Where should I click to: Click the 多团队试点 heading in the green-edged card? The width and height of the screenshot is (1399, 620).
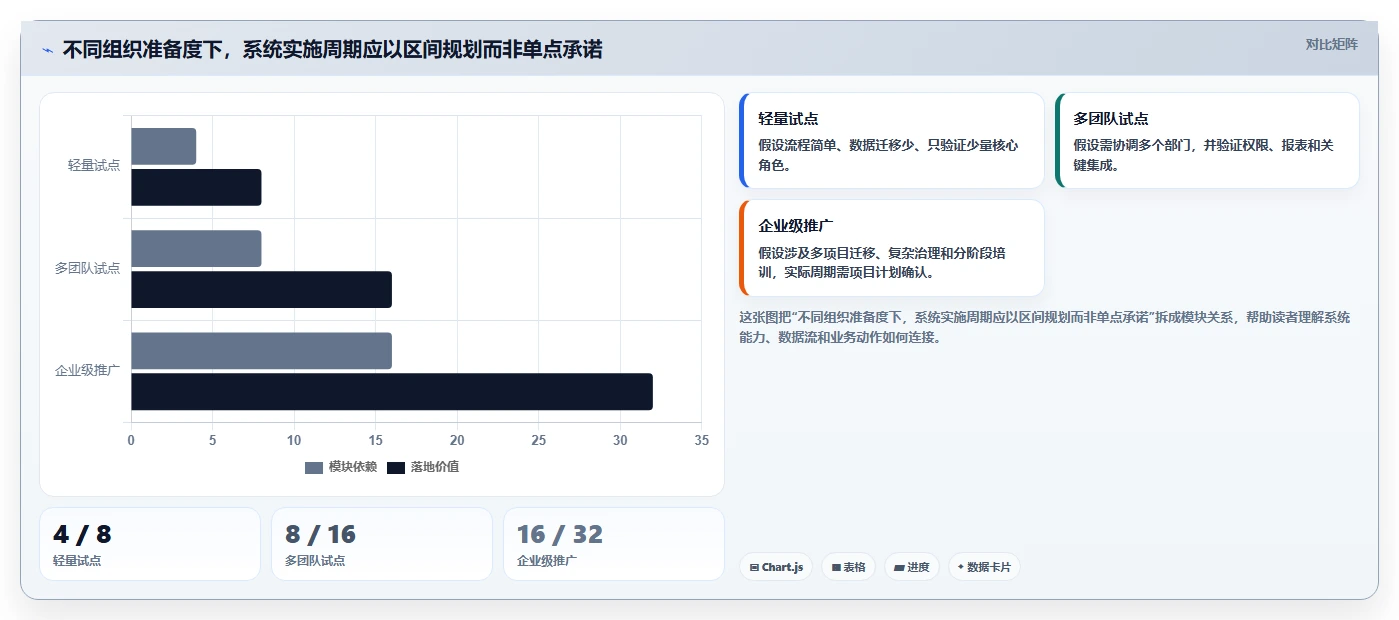click(1111, 119)
